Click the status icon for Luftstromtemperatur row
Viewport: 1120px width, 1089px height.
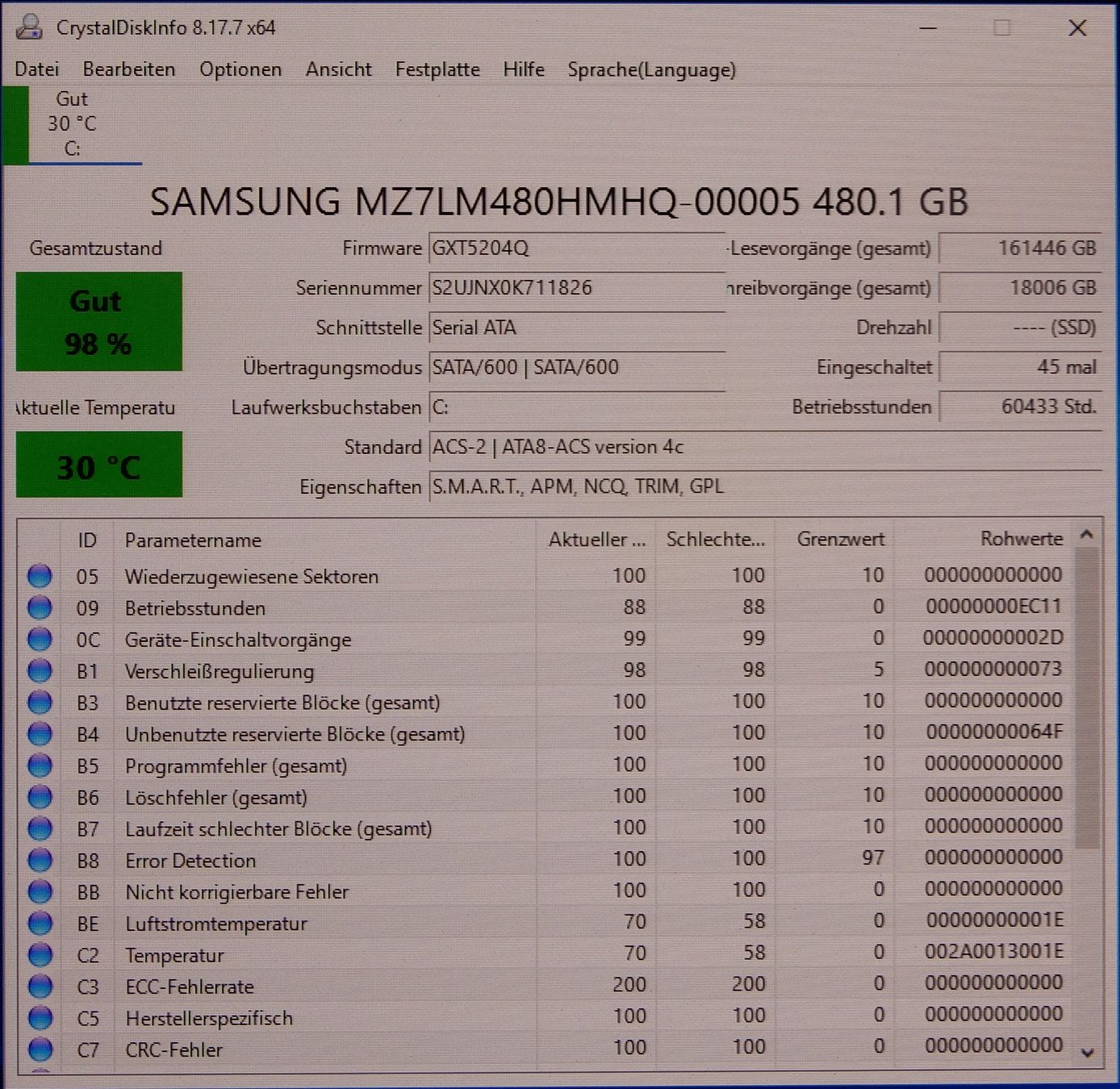click(40, 923)
